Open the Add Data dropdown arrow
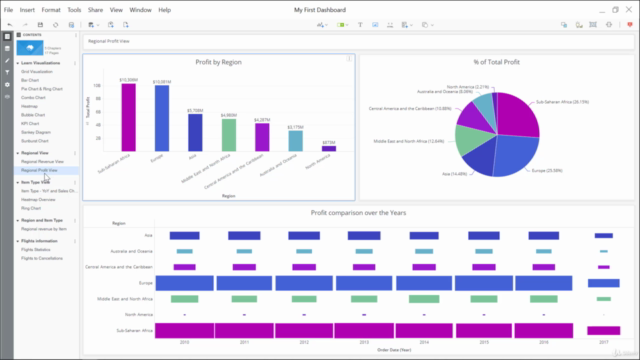This screenshot has height=360, width=640. click(x=98, y=25)
